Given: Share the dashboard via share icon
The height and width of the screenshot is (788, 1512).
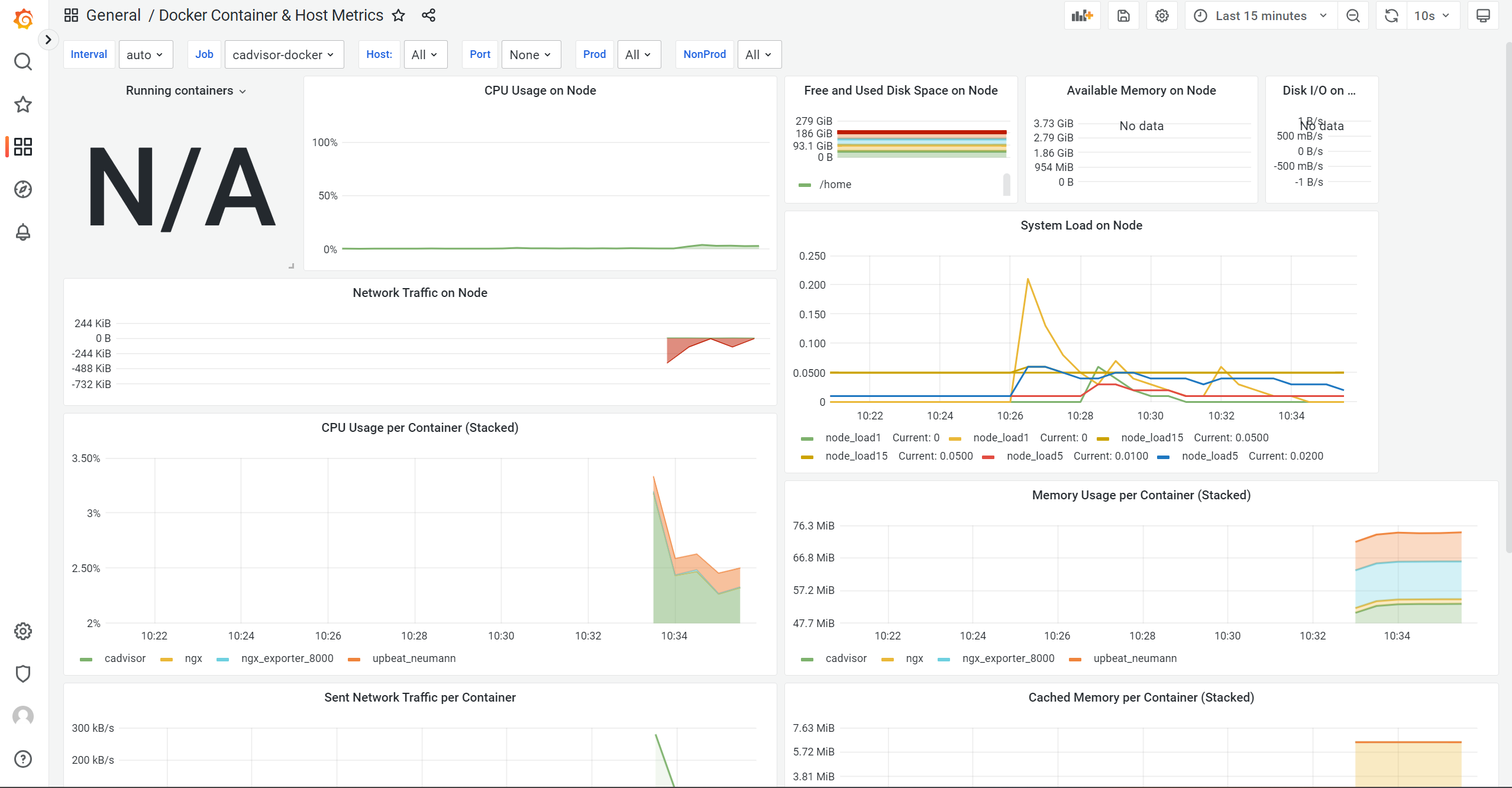Looking at the screenshot, I should (429, 15).
